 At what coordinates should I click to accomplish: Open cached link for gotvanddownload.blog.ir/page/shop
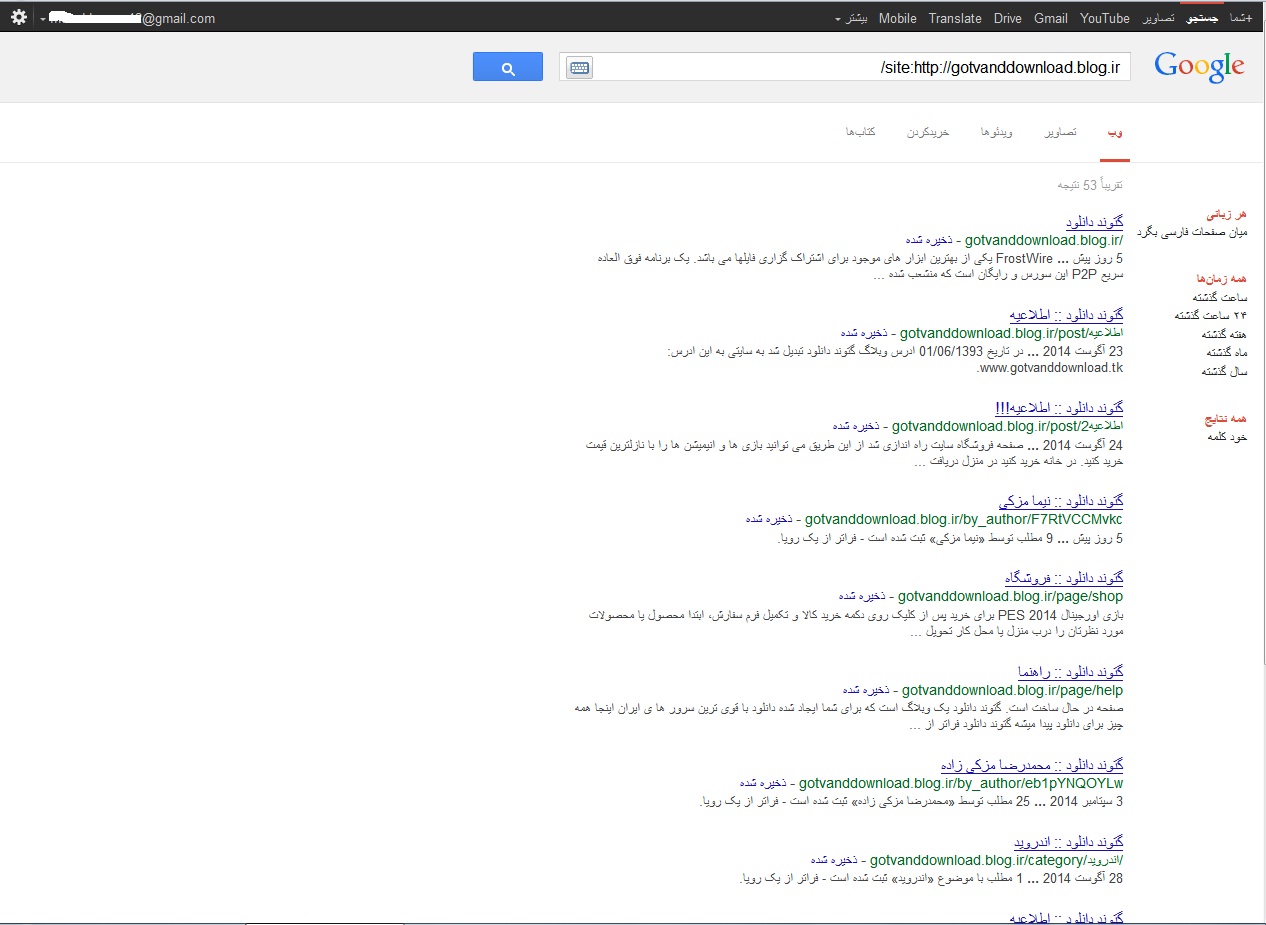coord(863,597)
